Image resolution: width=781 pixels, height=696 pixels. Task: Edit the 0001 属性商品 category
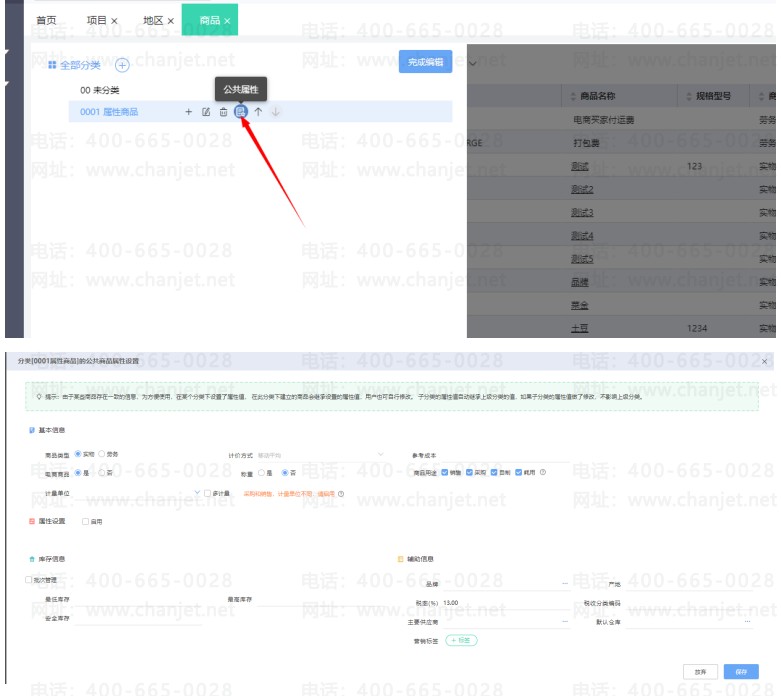pyautogui.click(x=206, y=112)
